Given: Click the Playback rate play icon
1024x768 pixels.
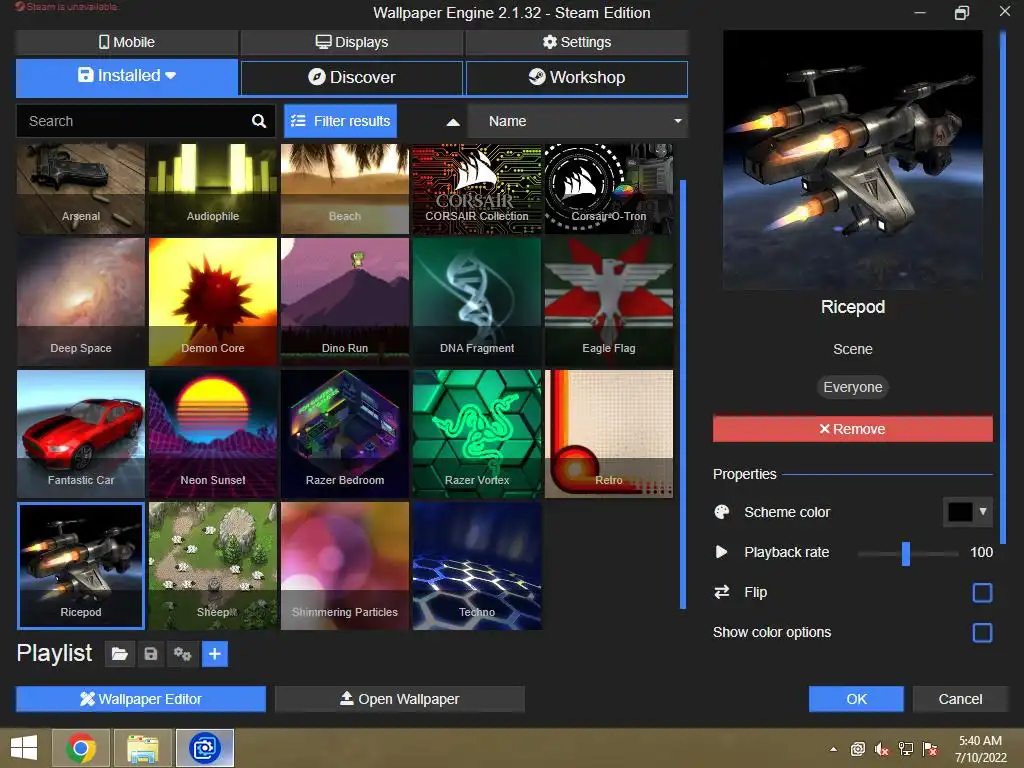Looking at the screenshot, I should pyautogui.click(x=722, y=552).
